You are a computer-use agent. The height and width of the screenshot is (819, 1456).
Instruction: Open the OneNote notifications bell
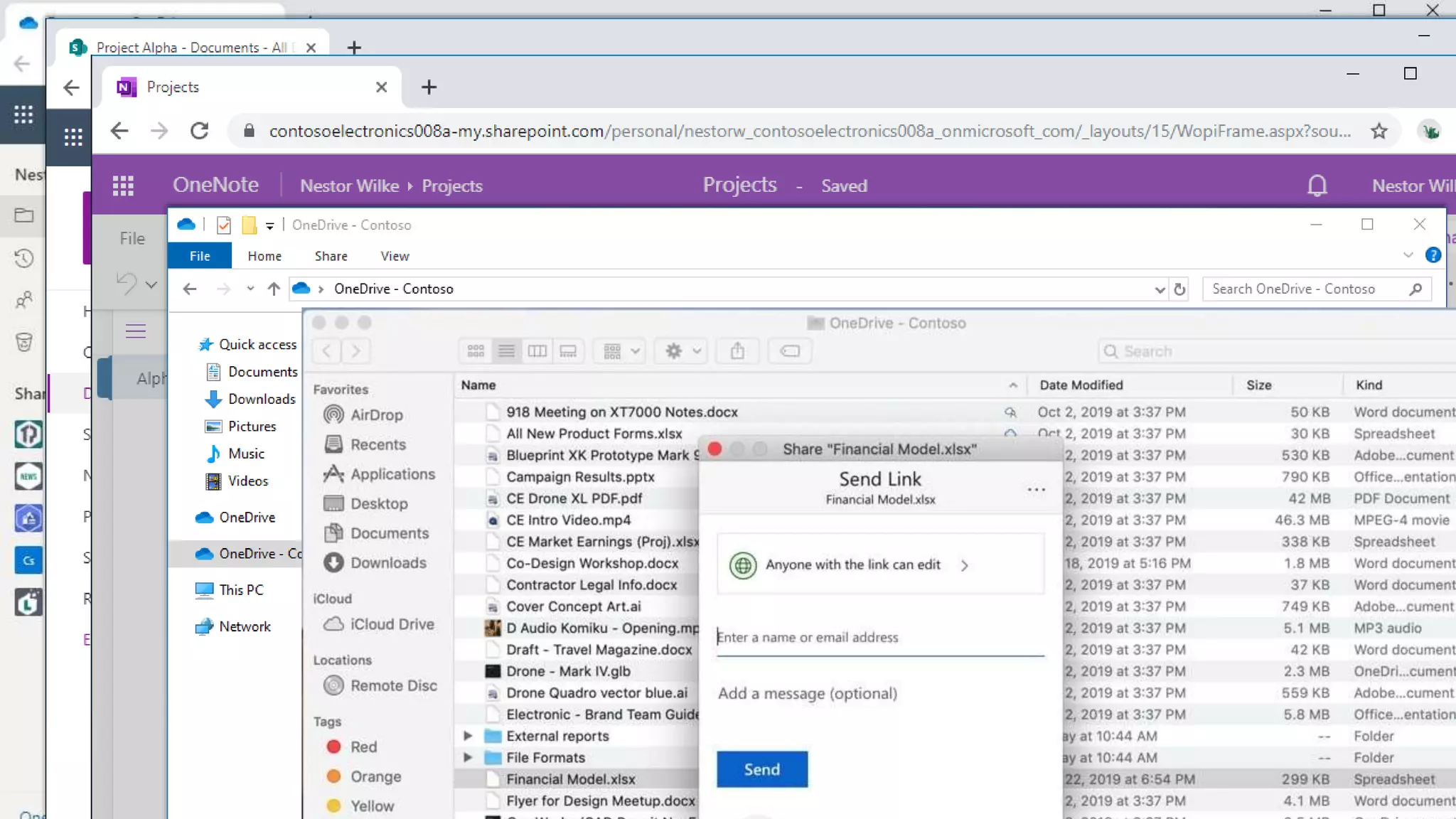pyautogui.click(x=1317, y=186)
